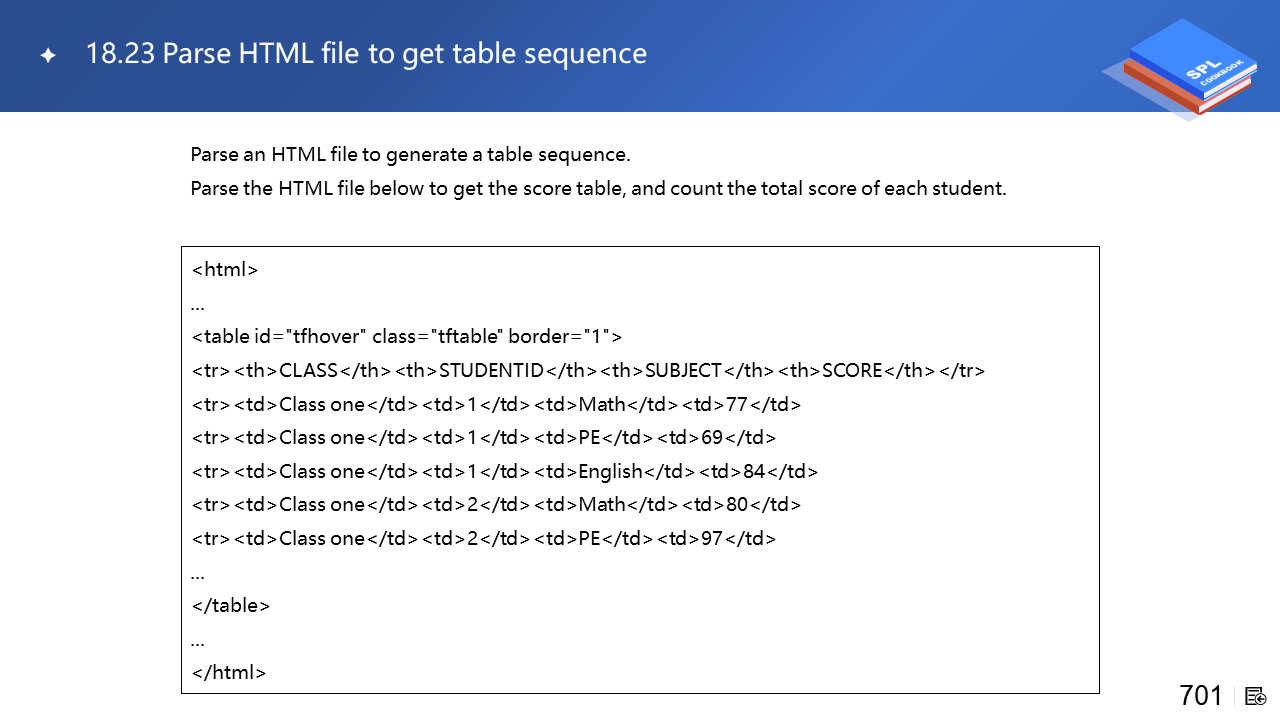
Task: Click the ellipsis line above </html>
Action: 198,640
